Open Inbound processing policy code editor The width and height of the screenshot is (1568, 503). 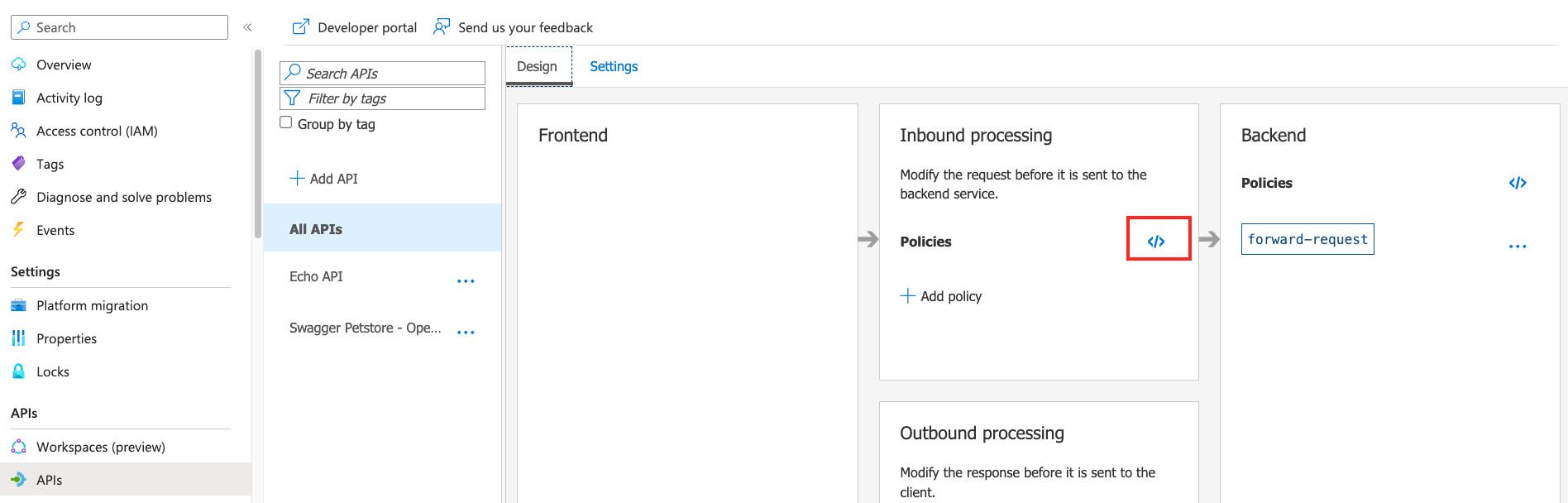click(x=1156, y=241)
